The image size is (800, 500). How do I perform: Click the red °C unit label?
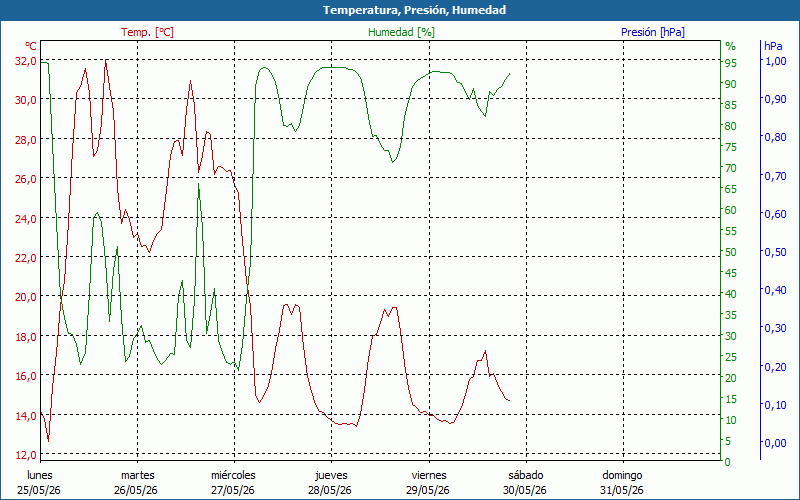31,46
